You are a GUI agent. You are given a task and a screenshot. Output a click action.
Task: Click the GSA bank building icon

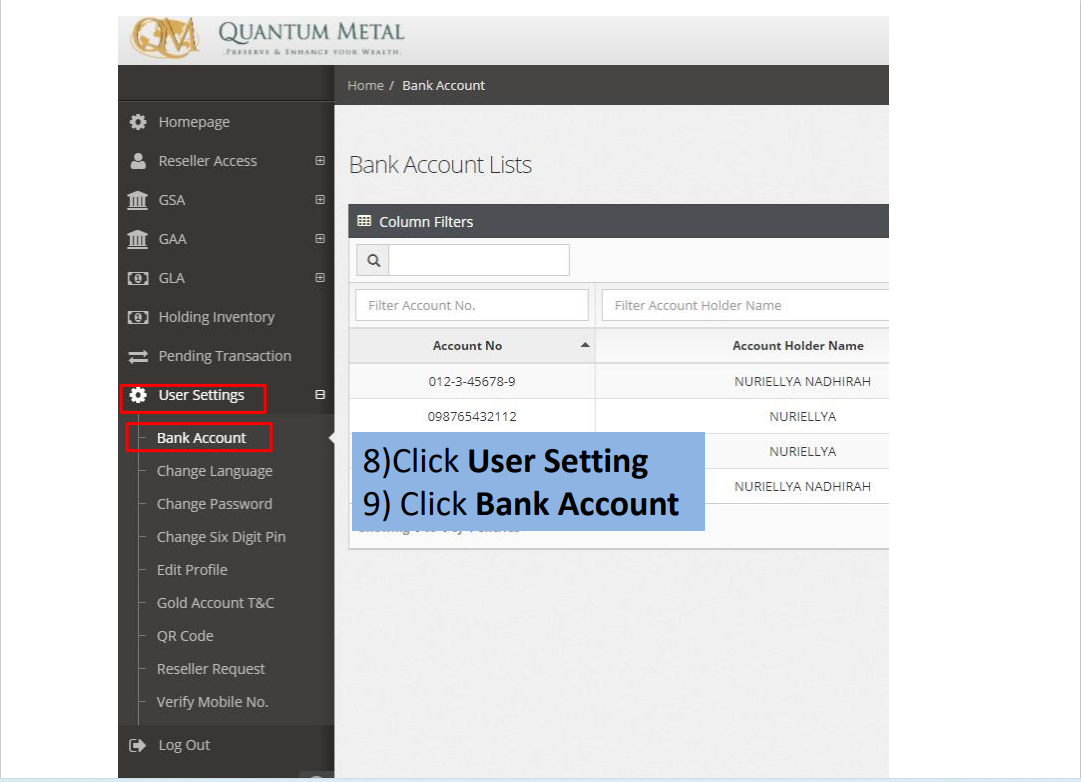pos(138,200)
